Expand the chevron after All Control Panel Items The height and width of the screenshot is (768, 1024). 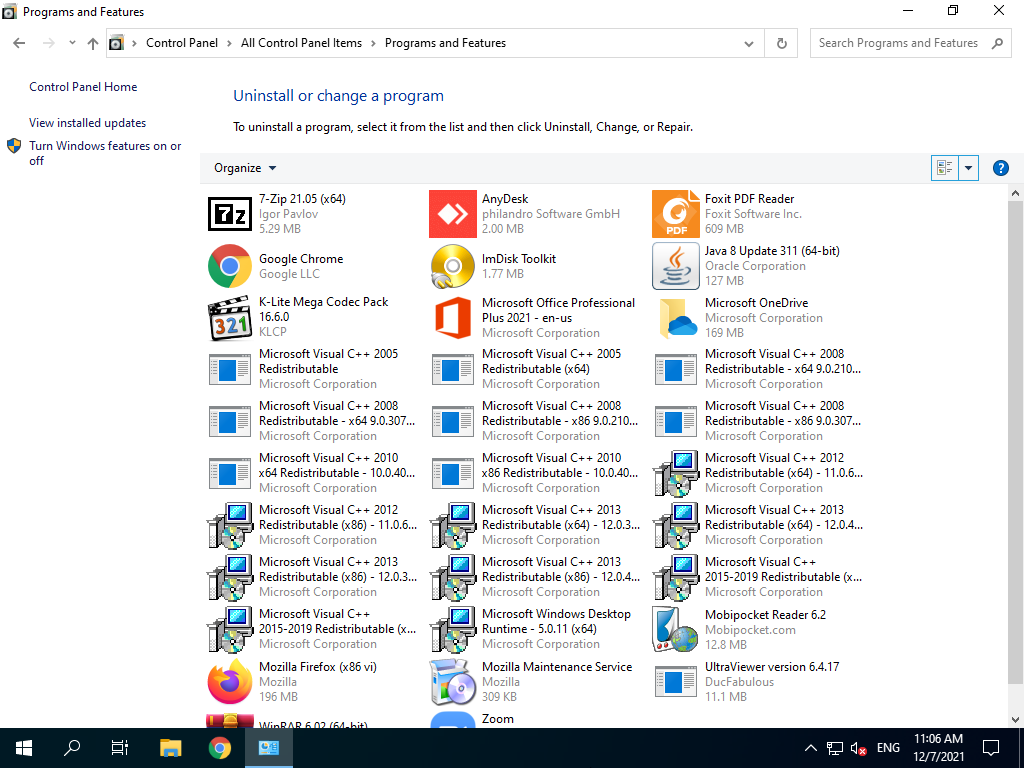tap(374, 43)
